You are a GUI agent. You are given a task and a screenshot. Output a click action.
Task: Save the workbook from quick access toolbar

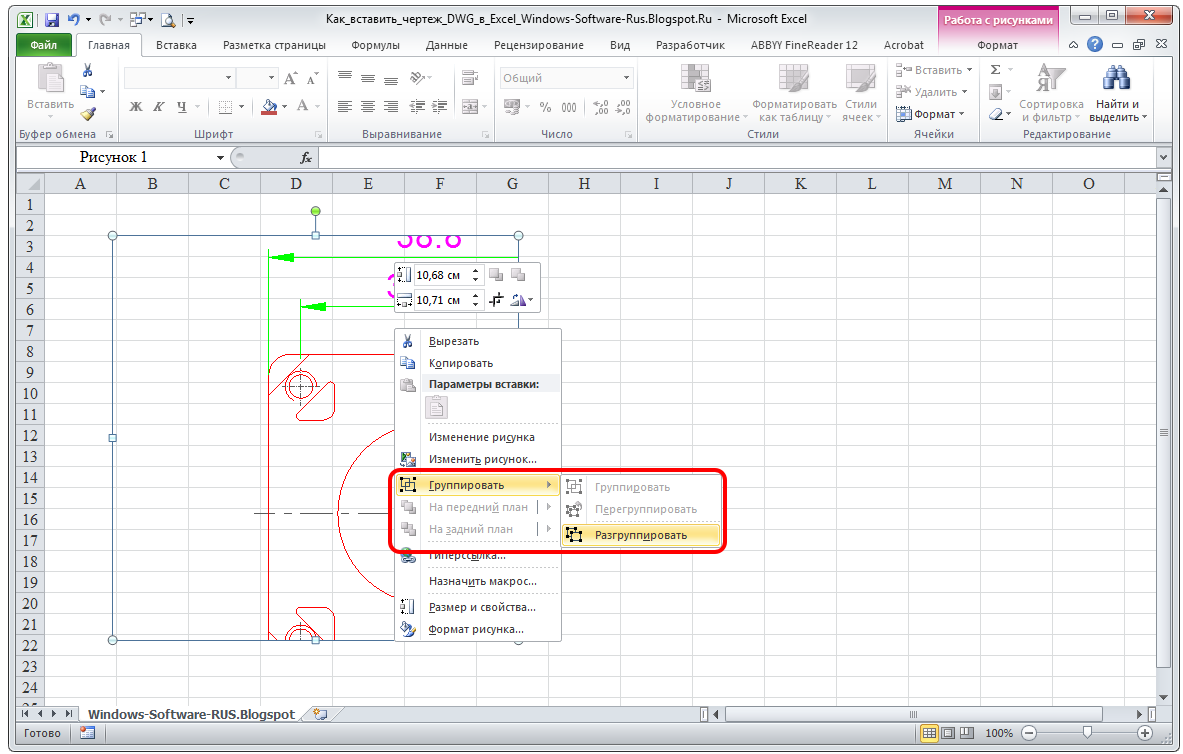[x=51, y=20]
